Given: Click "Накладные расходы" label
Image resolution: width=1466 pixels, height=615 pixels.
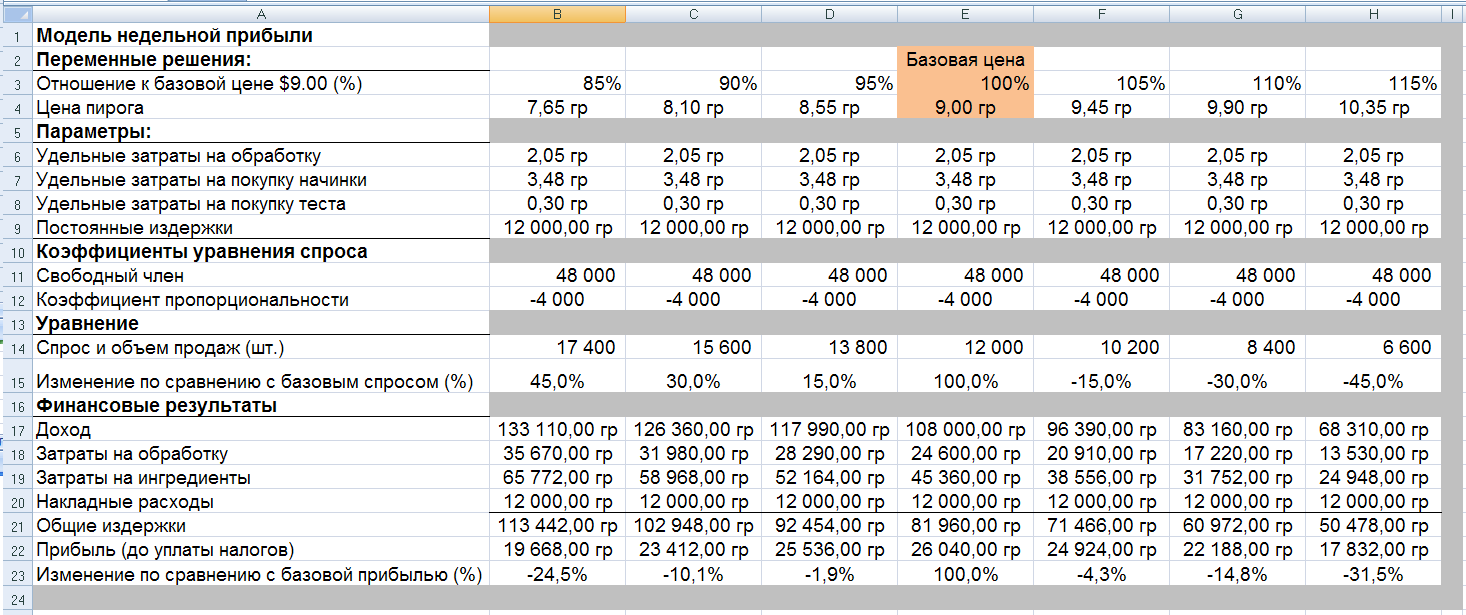Looking at the screenshot, I should (x=125, y=502).
